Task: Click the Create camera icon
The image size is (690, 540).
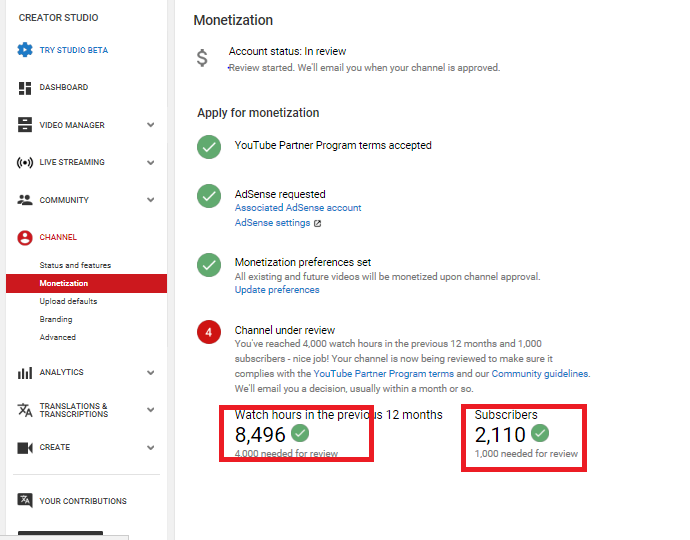Action: 25,448
